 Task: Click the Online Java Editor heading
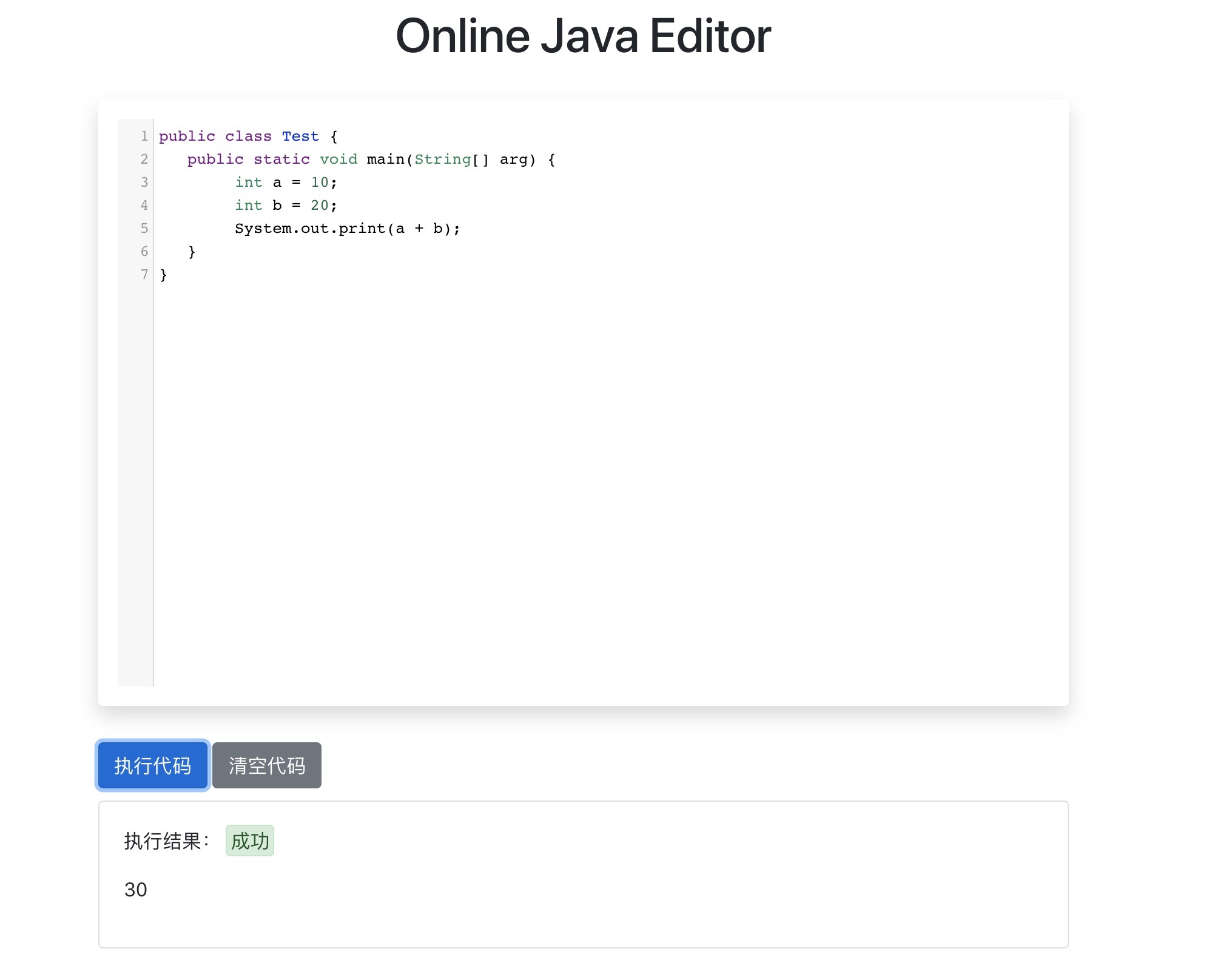click(x=583, y=36)
